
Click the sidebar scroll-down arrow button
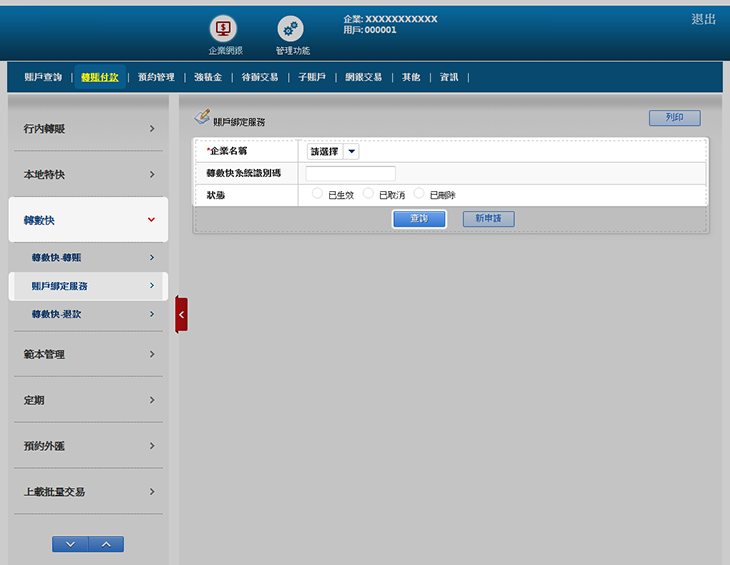(70, 544)
